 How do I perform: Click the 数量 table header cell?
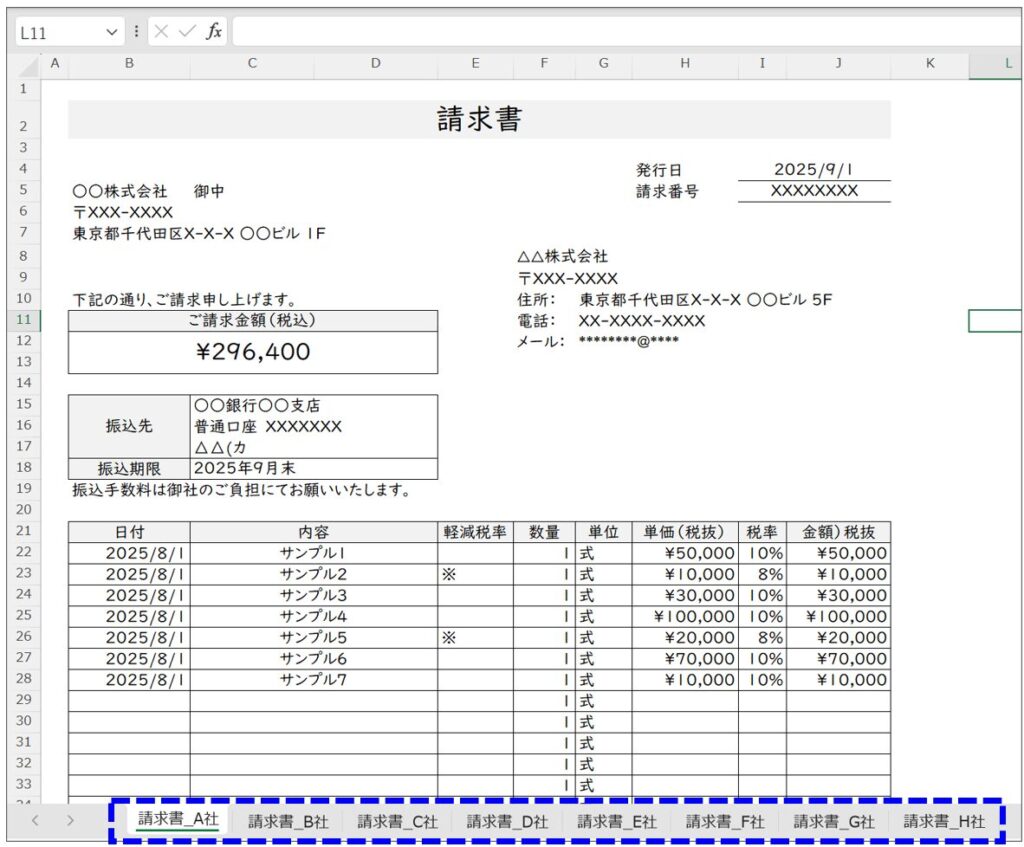click(x=544, y=532)
